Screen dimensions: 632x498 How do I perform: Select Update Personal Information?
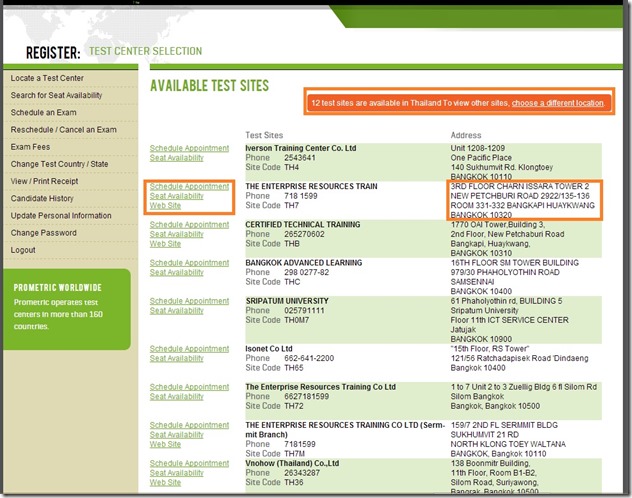61,216
